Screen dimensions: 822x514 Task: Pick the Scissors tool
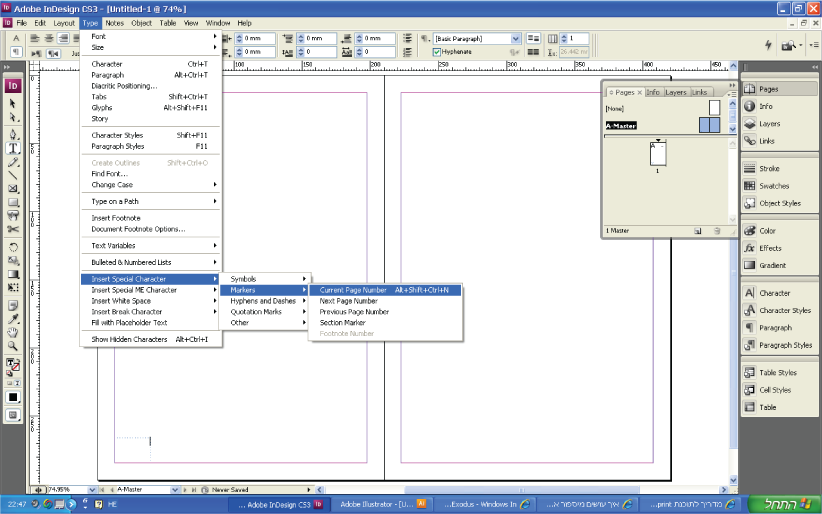coord(14,228)
